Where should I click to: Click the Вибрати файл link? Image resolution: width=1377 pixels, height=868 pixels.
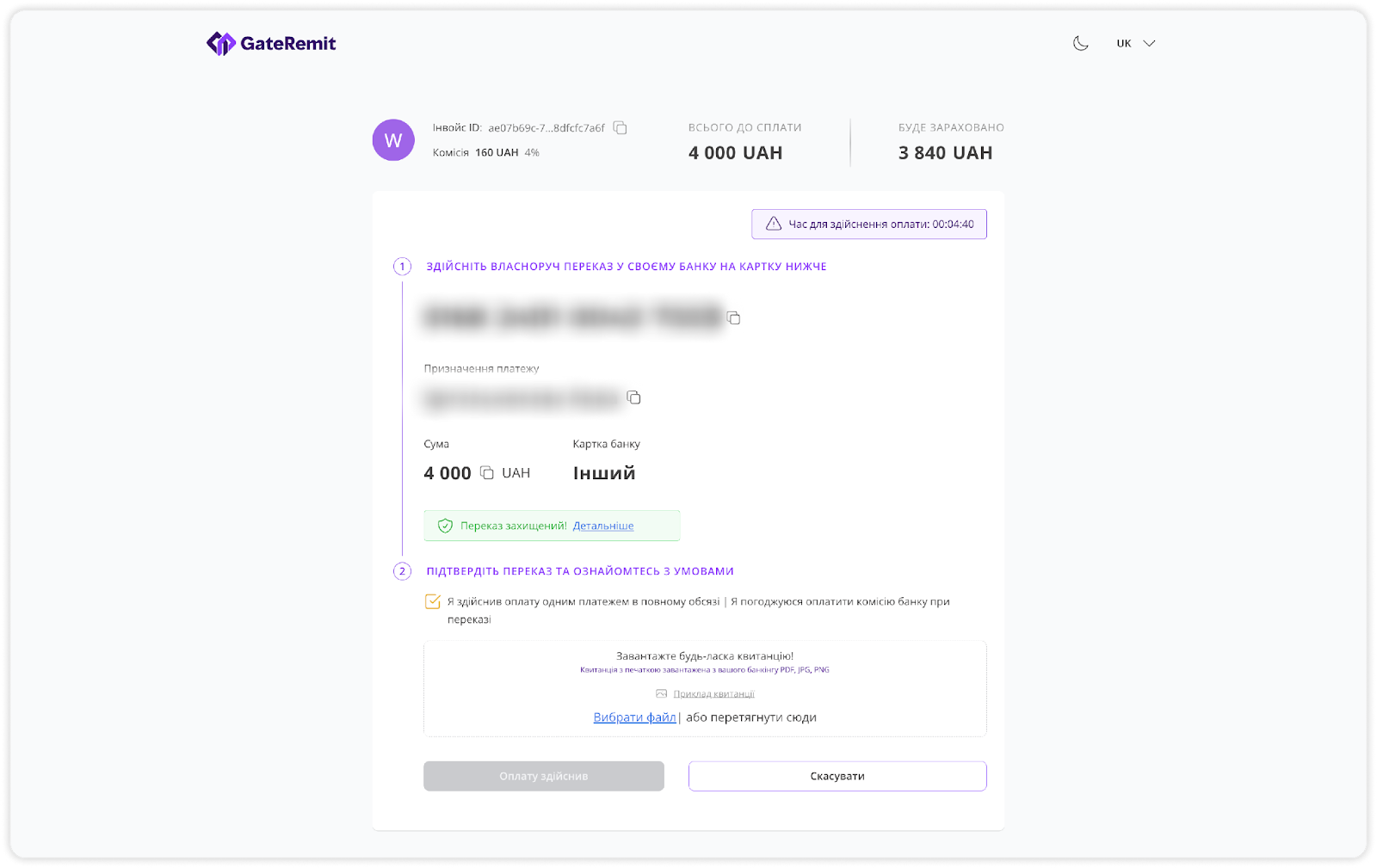coord(634,717)
